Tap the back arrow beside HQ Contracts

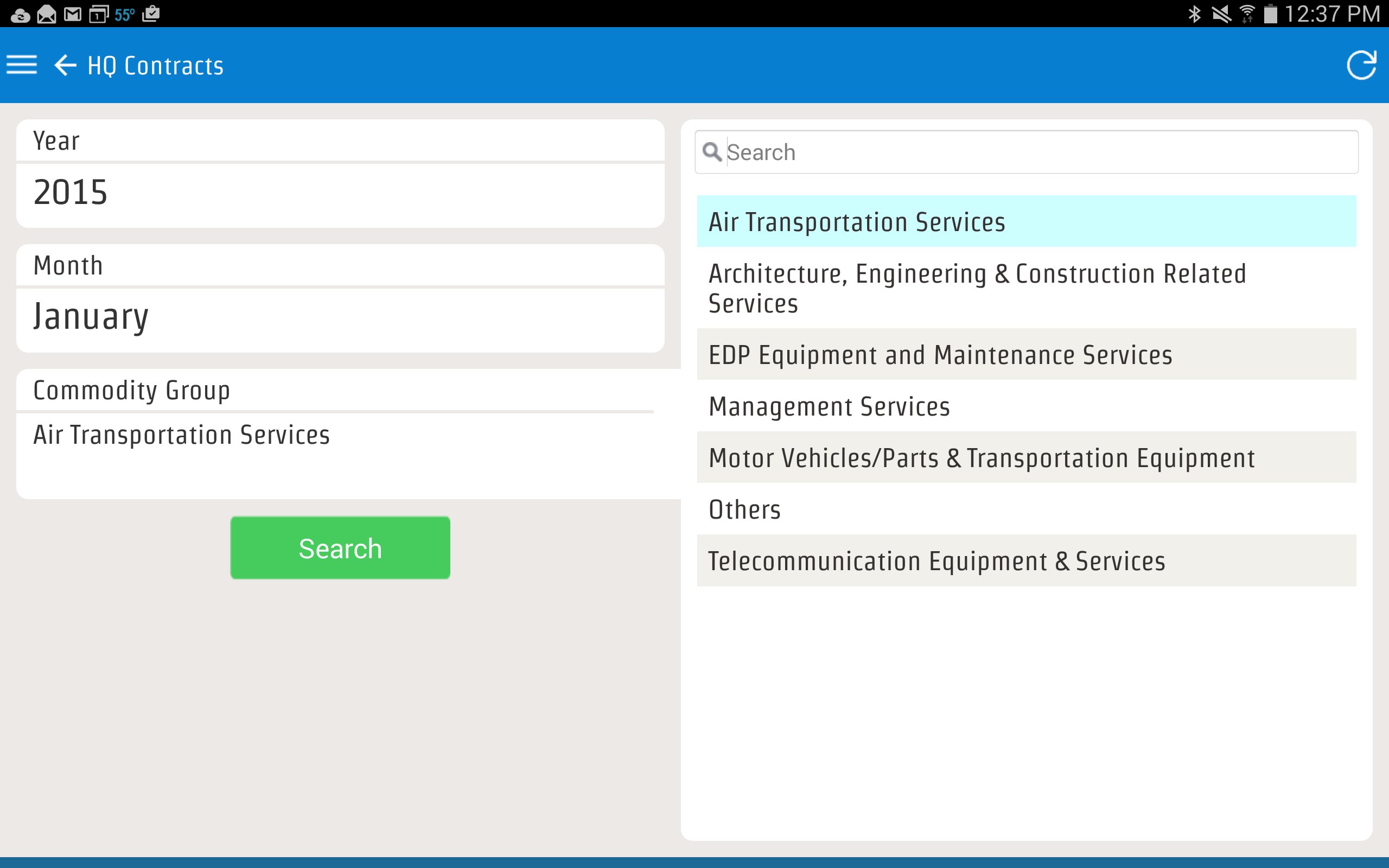pyautogui.click(x=65, y=65)
